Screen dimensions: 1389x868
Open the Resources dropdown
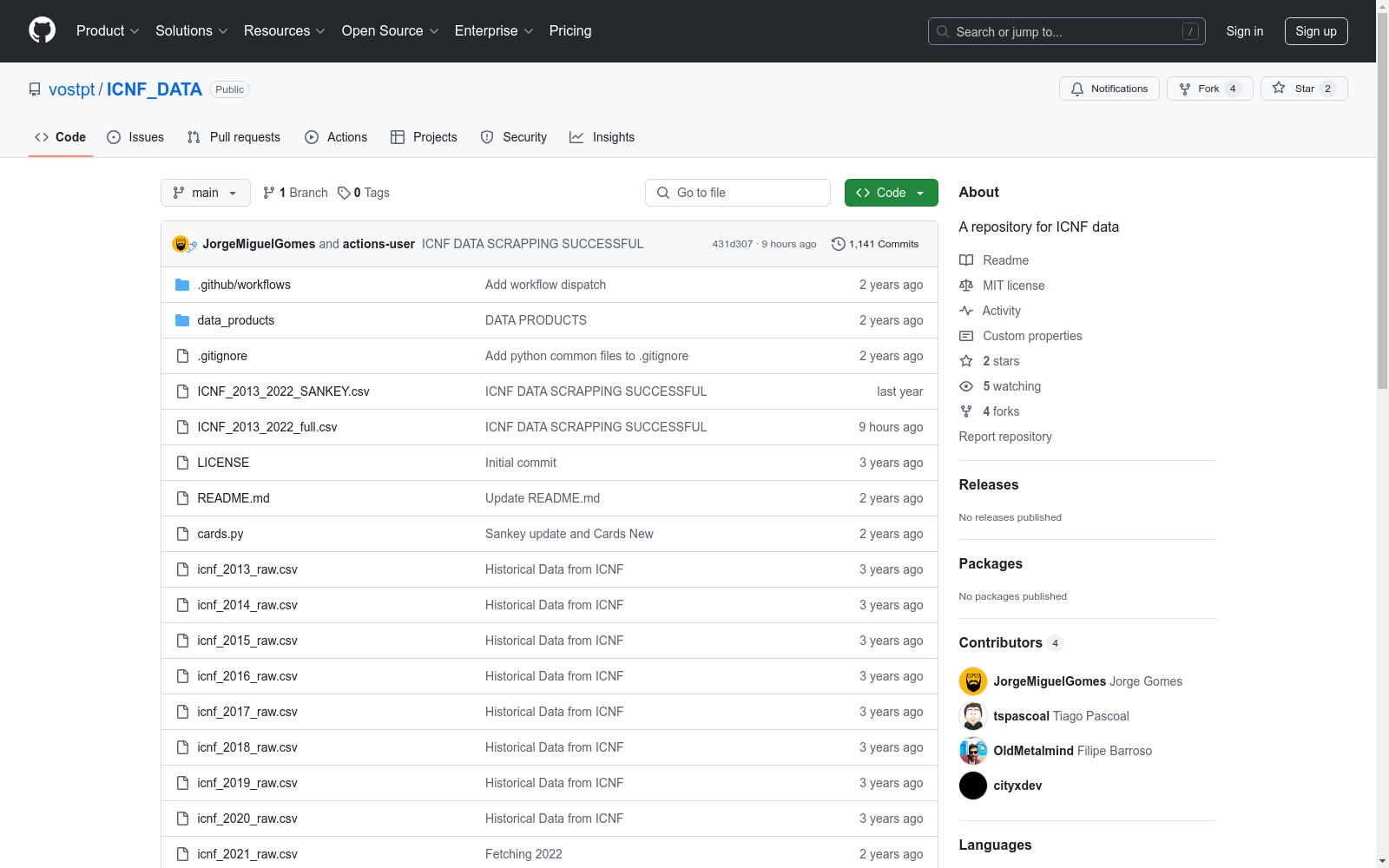click(x=285, y=31)
